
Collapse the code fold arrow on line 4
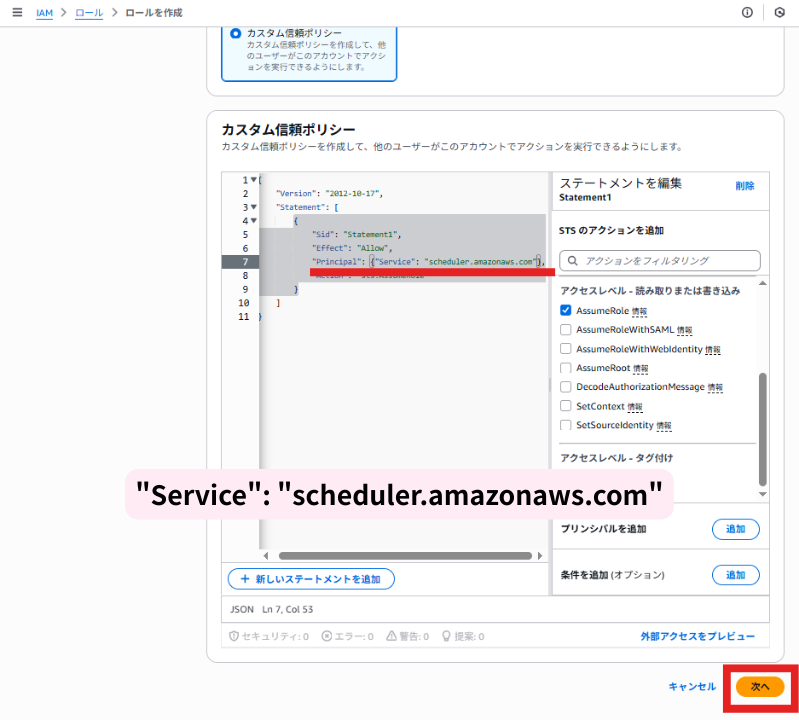coord(253,221)
